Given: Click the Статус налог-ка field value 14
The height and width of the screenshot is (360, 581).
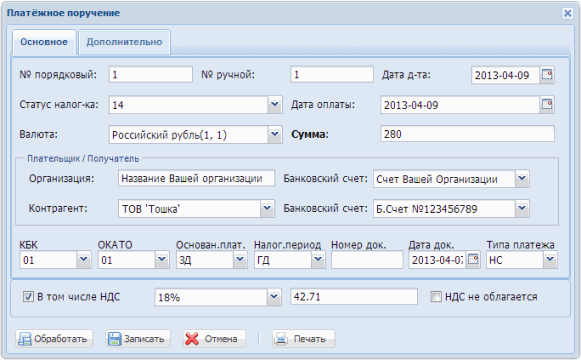Looking at the screenshot, I should (x=188, y=105).
